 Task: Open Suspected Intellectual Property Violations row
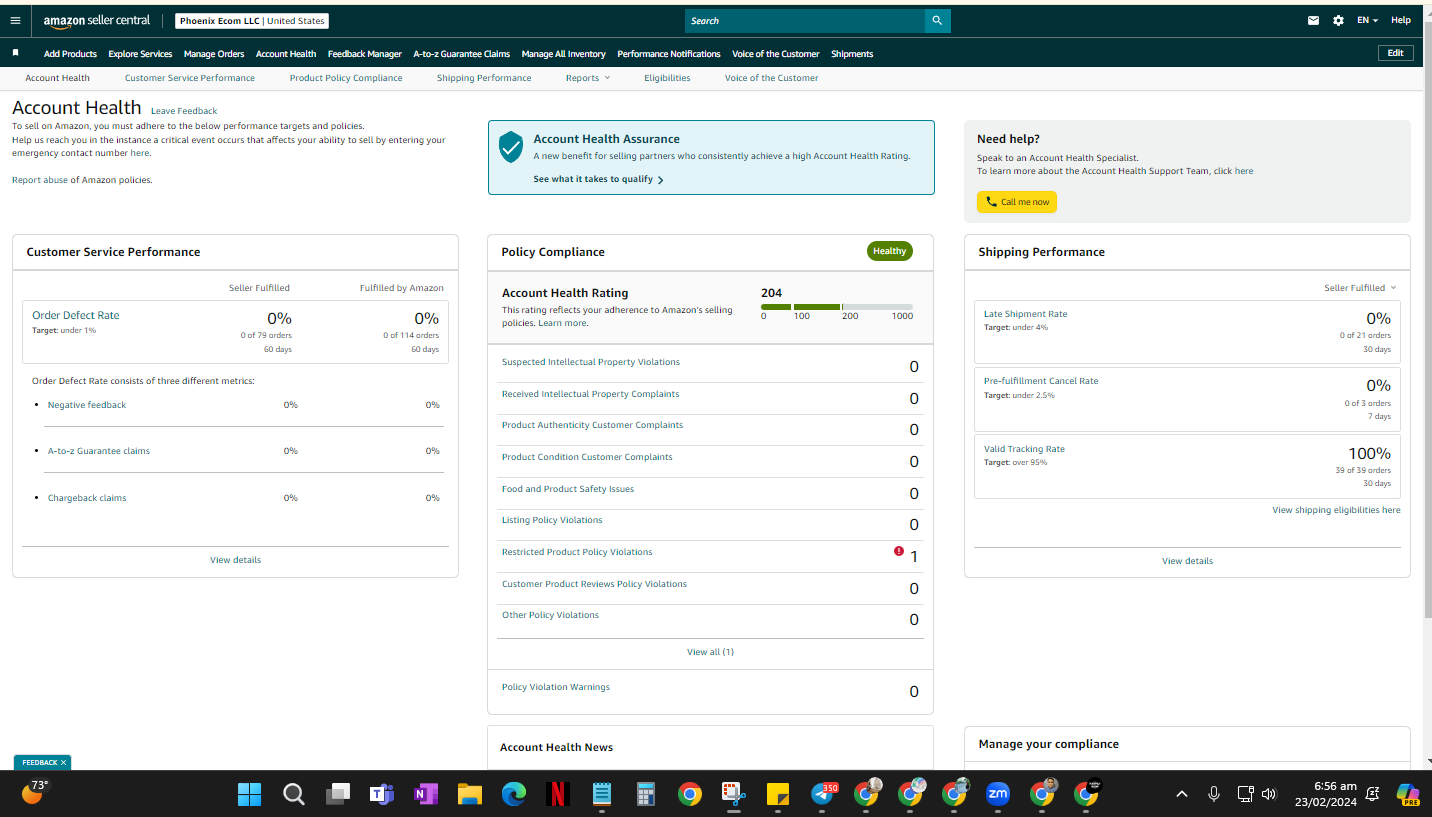[710, 364]
